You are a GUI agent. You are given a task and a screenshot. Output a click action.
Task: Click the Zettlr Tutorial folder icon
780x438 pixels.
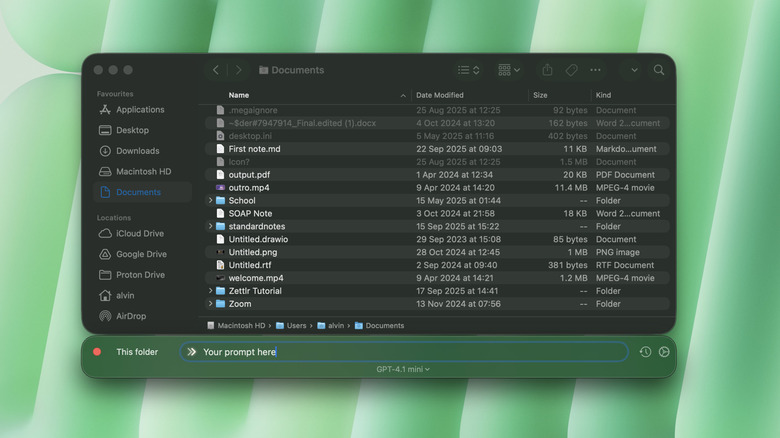point(220,291)
